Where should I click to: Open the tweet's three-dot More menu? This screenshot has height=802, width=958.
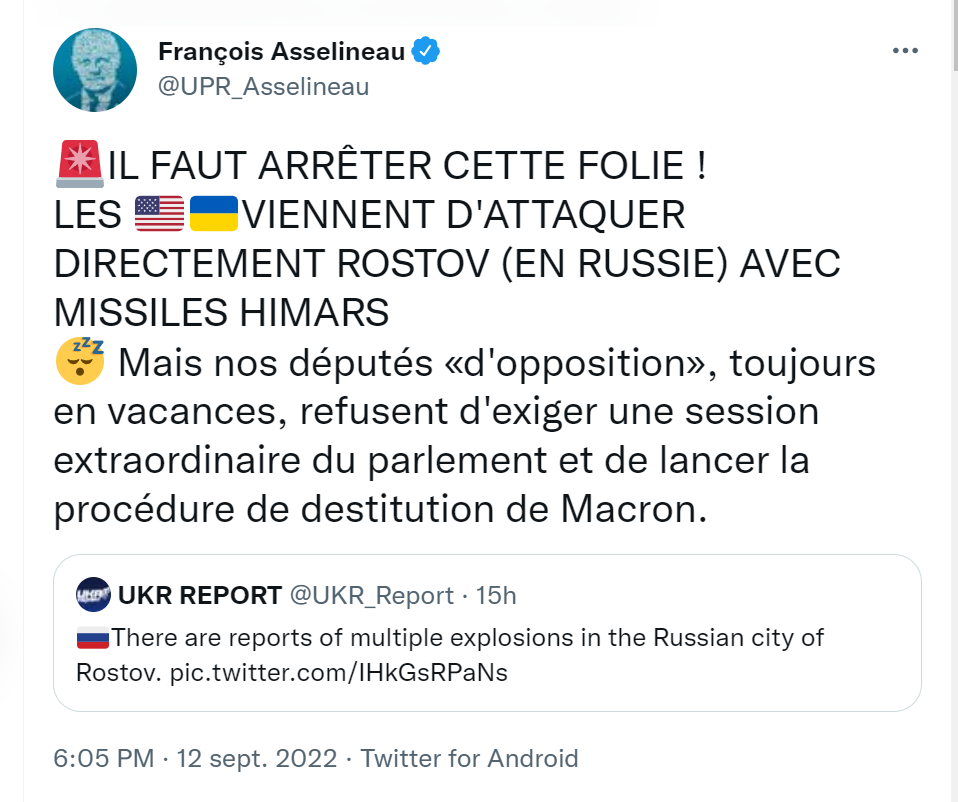coord(904,52)
